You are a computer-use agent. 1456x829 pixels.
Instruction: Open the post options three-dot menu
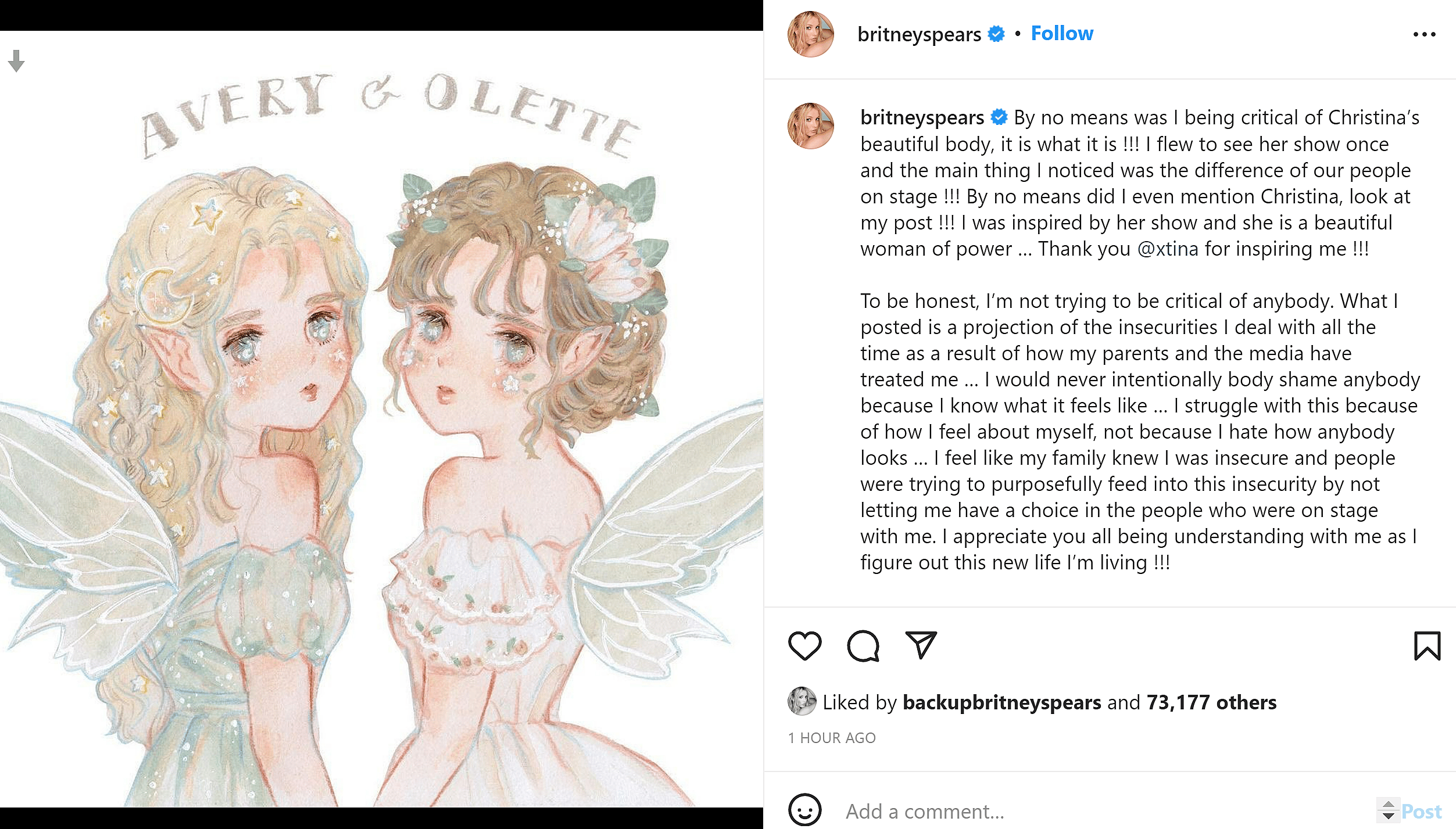click(1423, 34)
